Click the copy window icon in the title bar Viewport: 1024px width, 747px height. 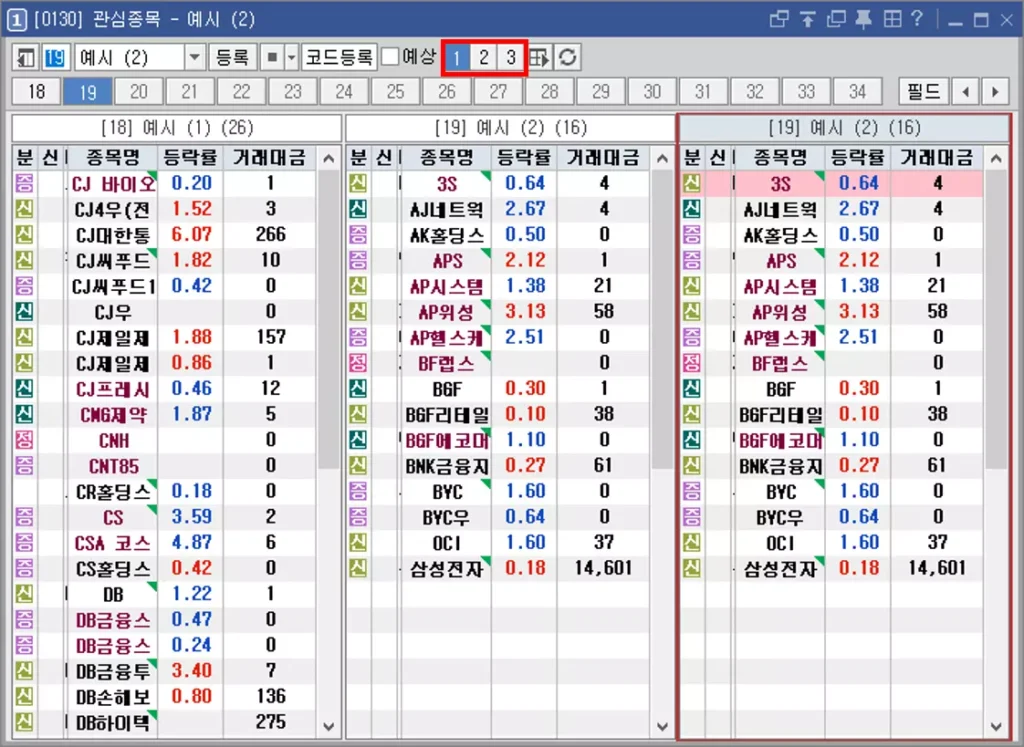click(836, 20)
